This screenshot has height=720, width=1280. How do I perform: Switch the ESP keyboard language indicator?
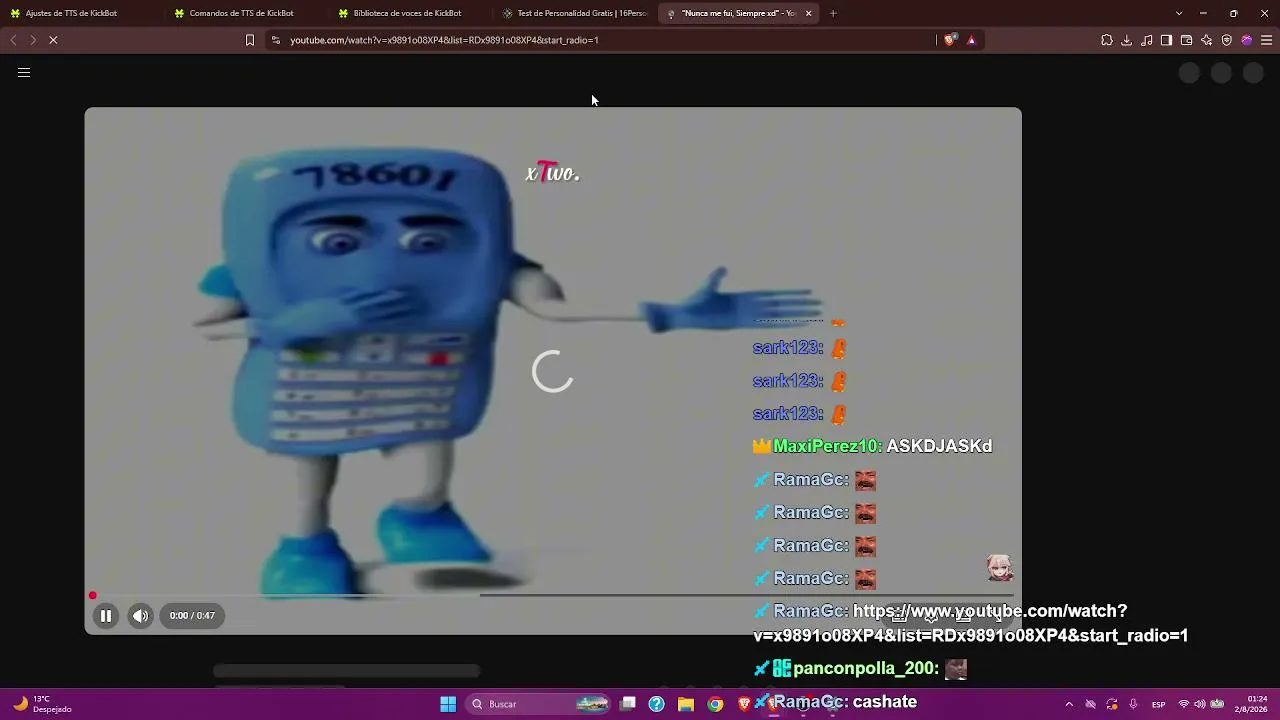pyautogui.click(x=1158, y=704)
